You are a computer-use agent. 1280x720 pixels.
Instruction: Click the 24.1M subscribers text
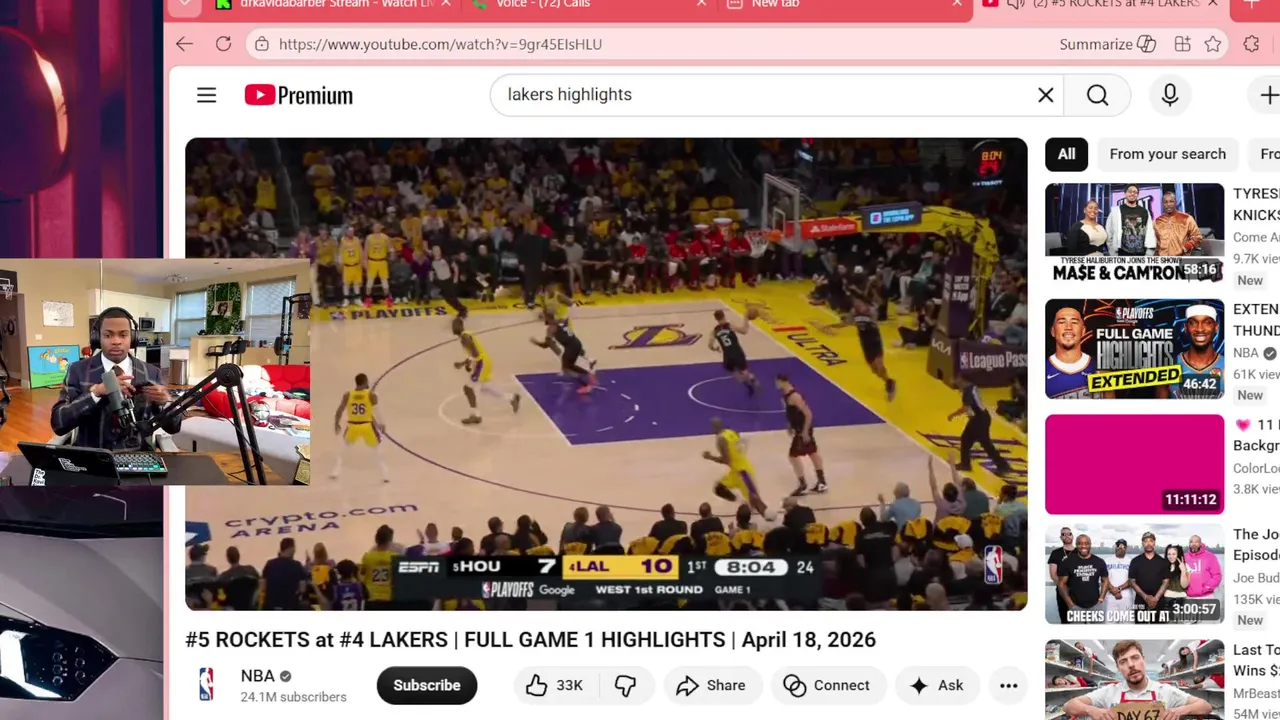pyautogui.click(x=293, y=697)
